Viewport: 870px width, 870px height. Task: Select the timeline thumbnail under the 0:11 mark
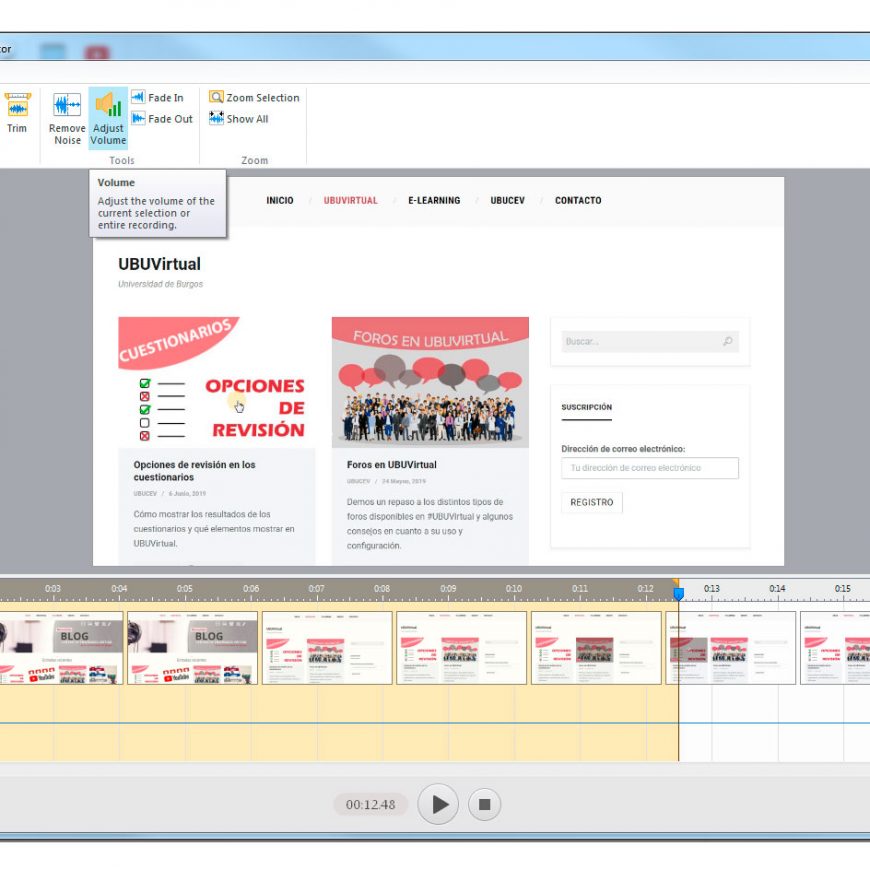point(596,648)
